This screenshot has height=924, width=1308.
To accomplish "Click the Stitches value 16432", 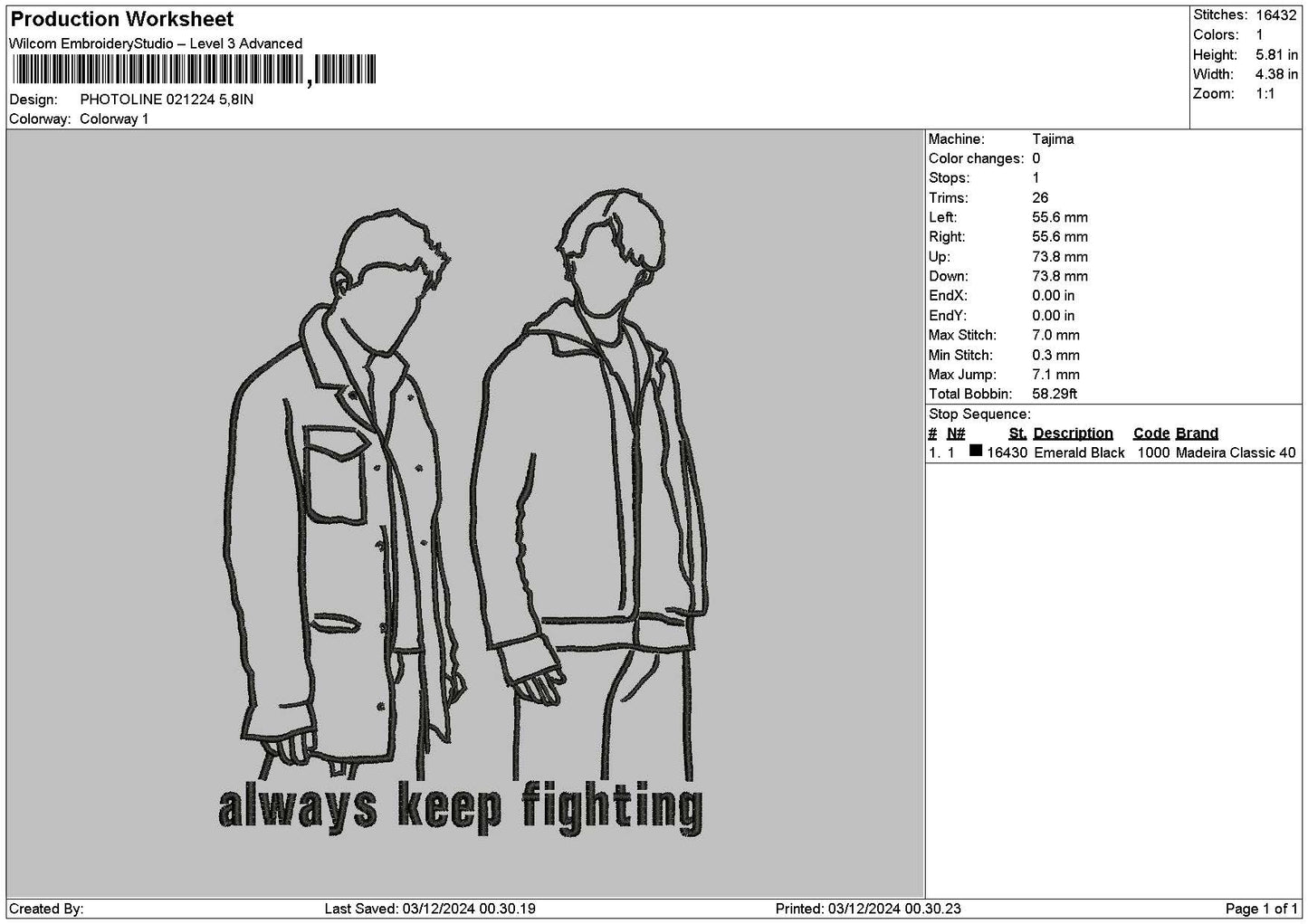I will coord(1276,14).
